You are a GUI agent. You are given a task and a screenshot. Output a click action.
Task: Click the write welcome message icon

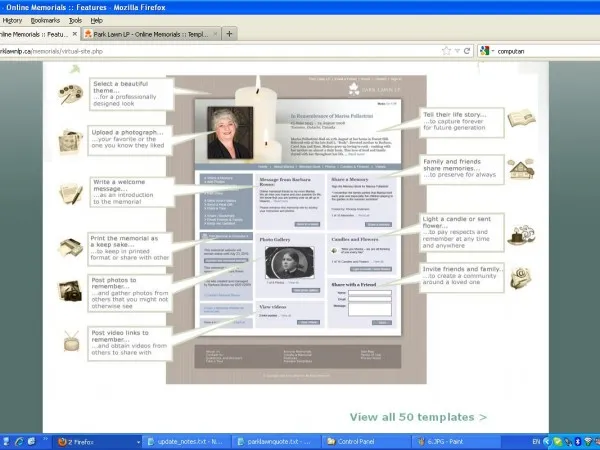pyautogui.click(x=72, y=191)
